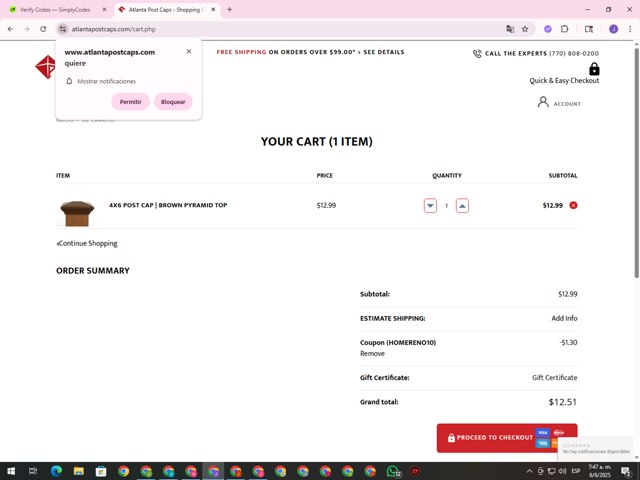The image size is (640, 480).
Task: Remove item with the red X icon
Action: point(573,205)
